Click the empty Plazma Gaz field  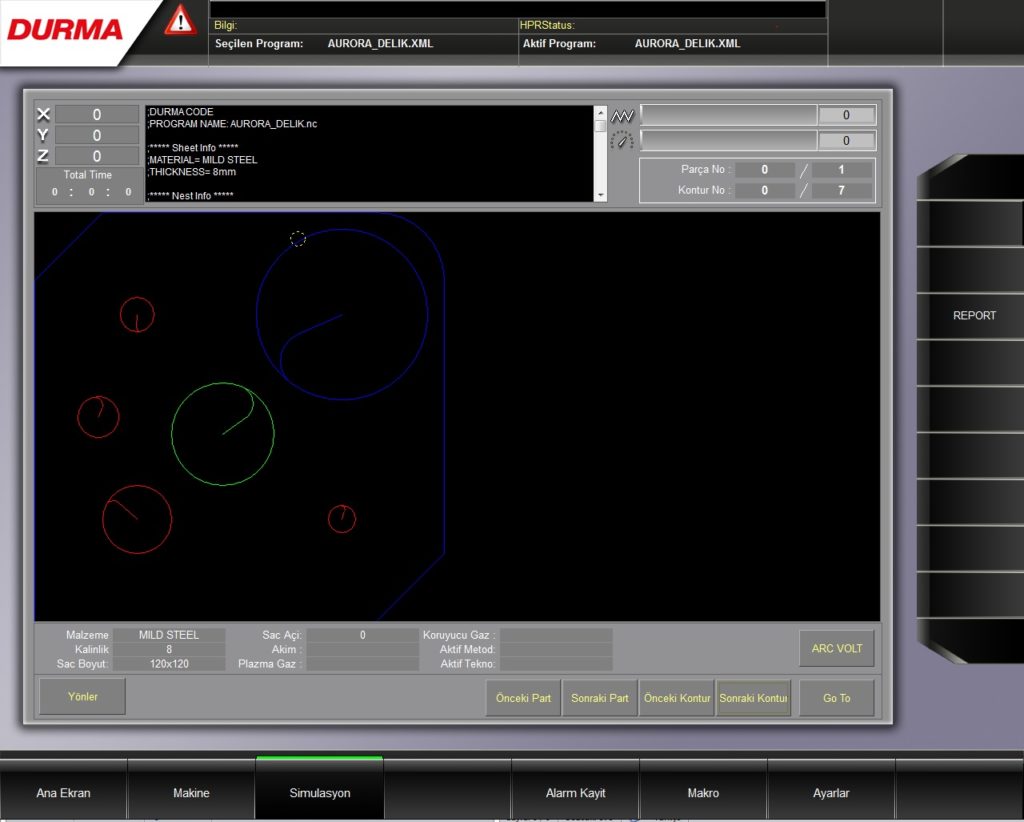point(362,663)
